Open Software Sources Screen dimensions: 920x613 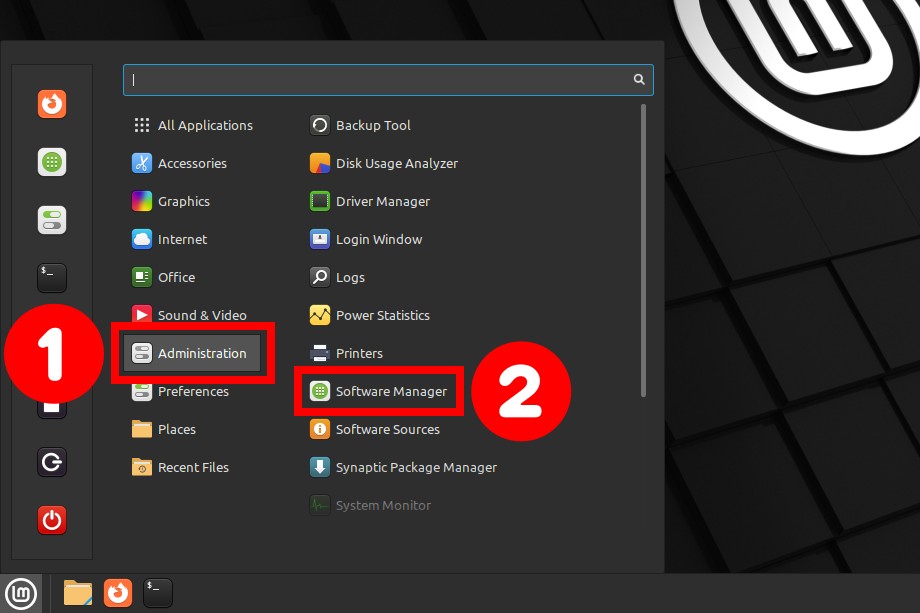(x=375, y=429)
